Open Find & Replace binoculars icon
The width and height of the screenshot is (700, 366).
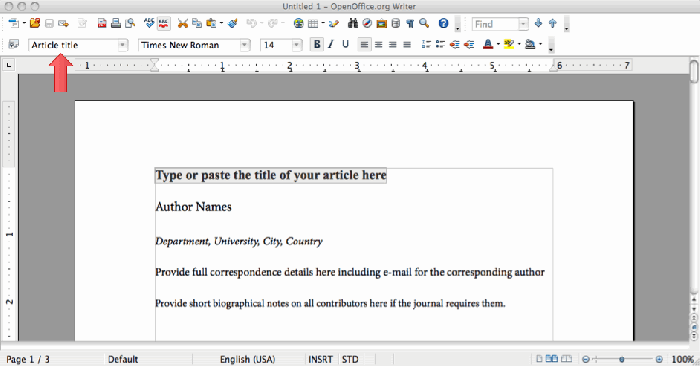353,23
